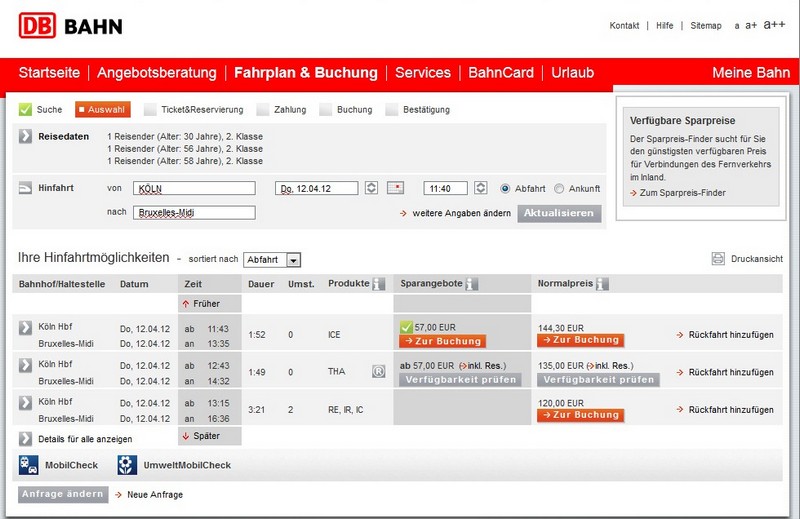Click the Später down arrow

point(186,436)
